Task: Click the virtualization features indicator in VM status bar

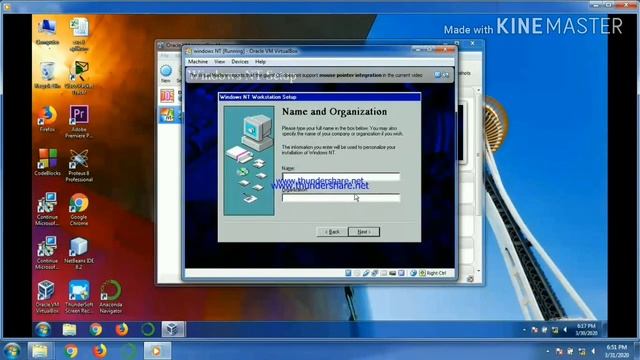Action: pyautogui.click(x=401, y=273)
